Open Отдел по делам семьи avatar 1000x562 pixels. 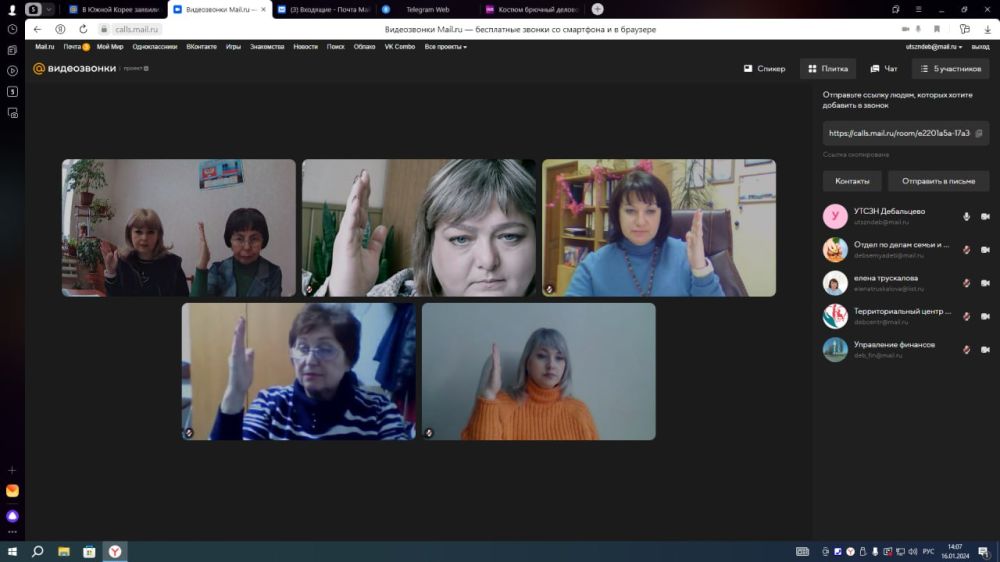835,249
